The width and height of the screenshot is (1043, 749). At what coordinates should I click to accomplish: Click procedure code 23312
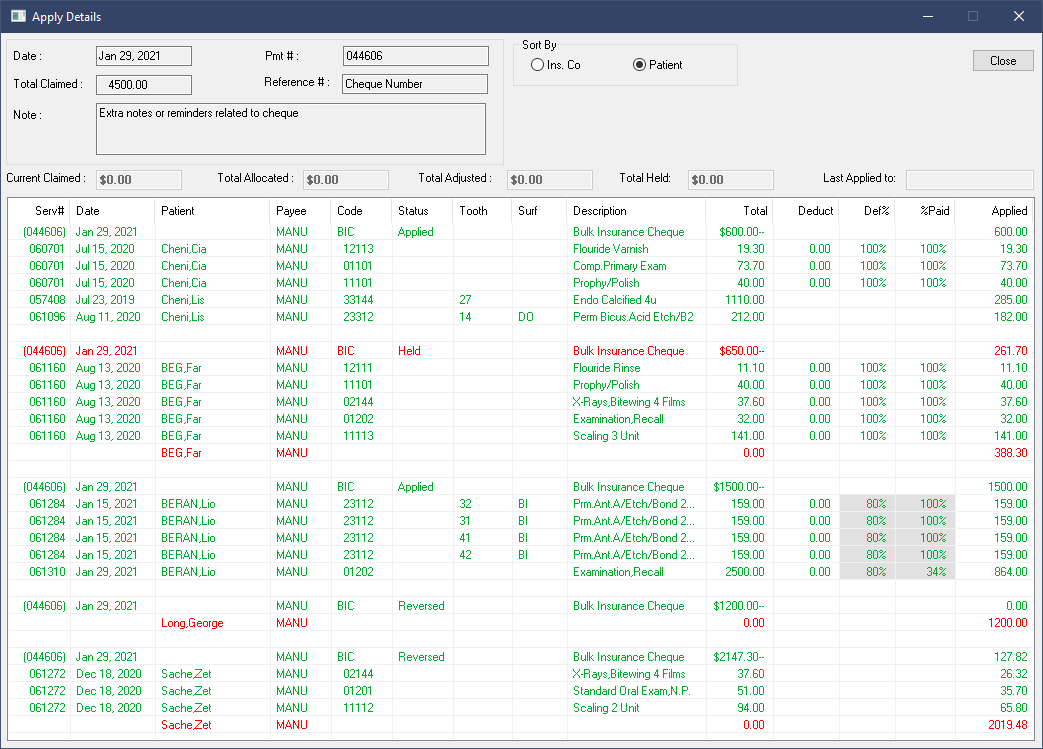[x=359, y=317]
